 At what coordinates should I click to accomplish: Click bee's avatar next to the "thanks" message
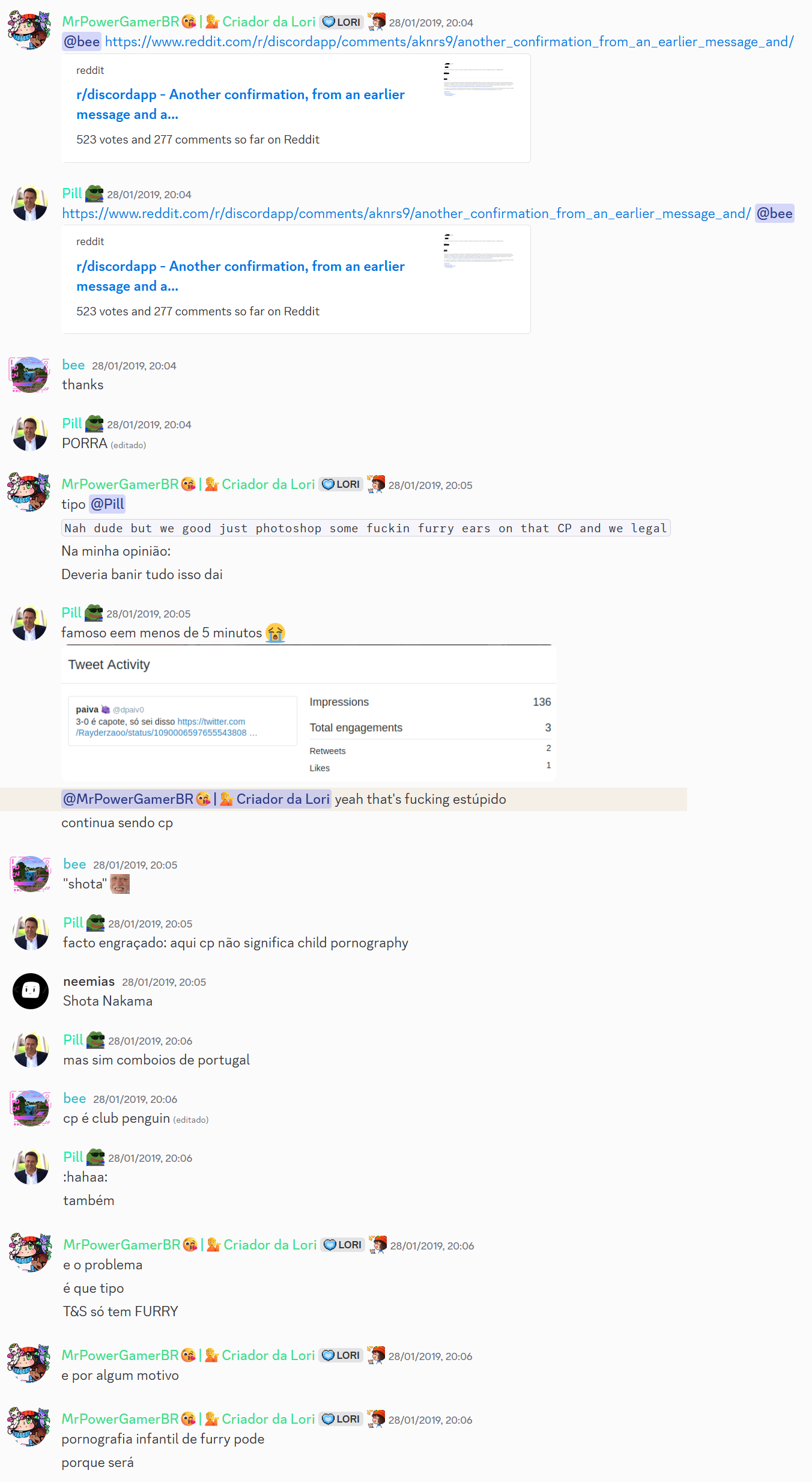click(x=29, y=374)
